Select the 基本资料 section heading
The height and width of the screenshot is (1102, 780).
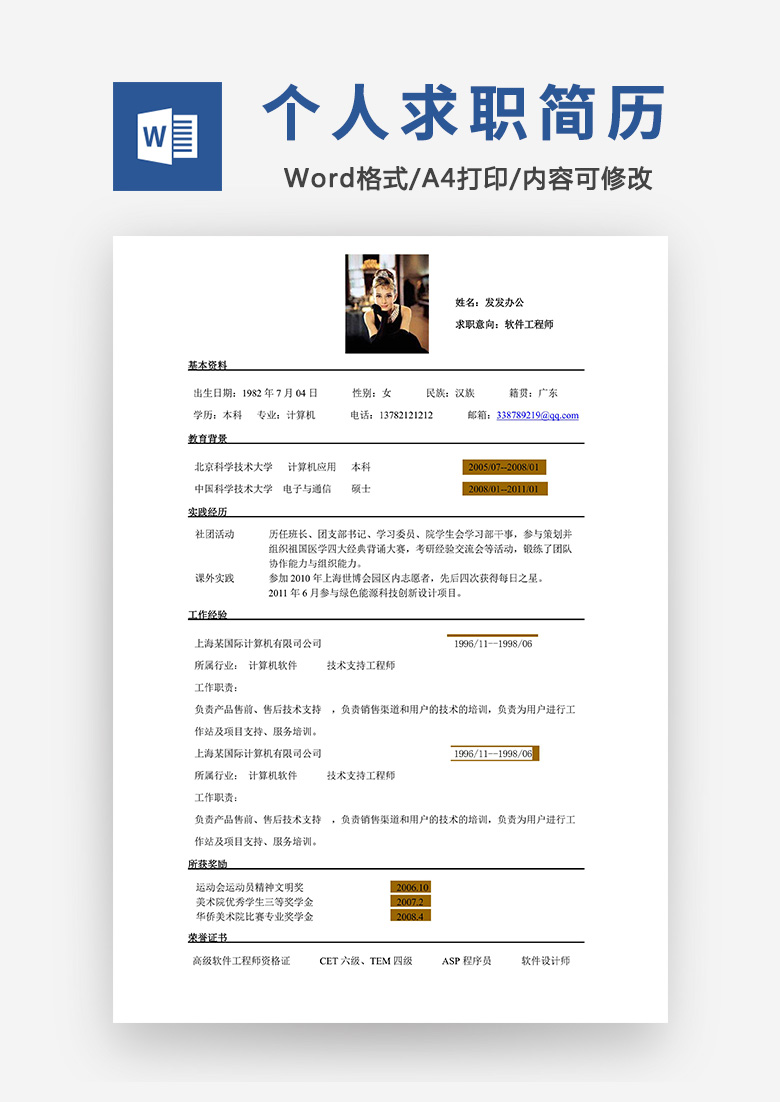[208, 365]
